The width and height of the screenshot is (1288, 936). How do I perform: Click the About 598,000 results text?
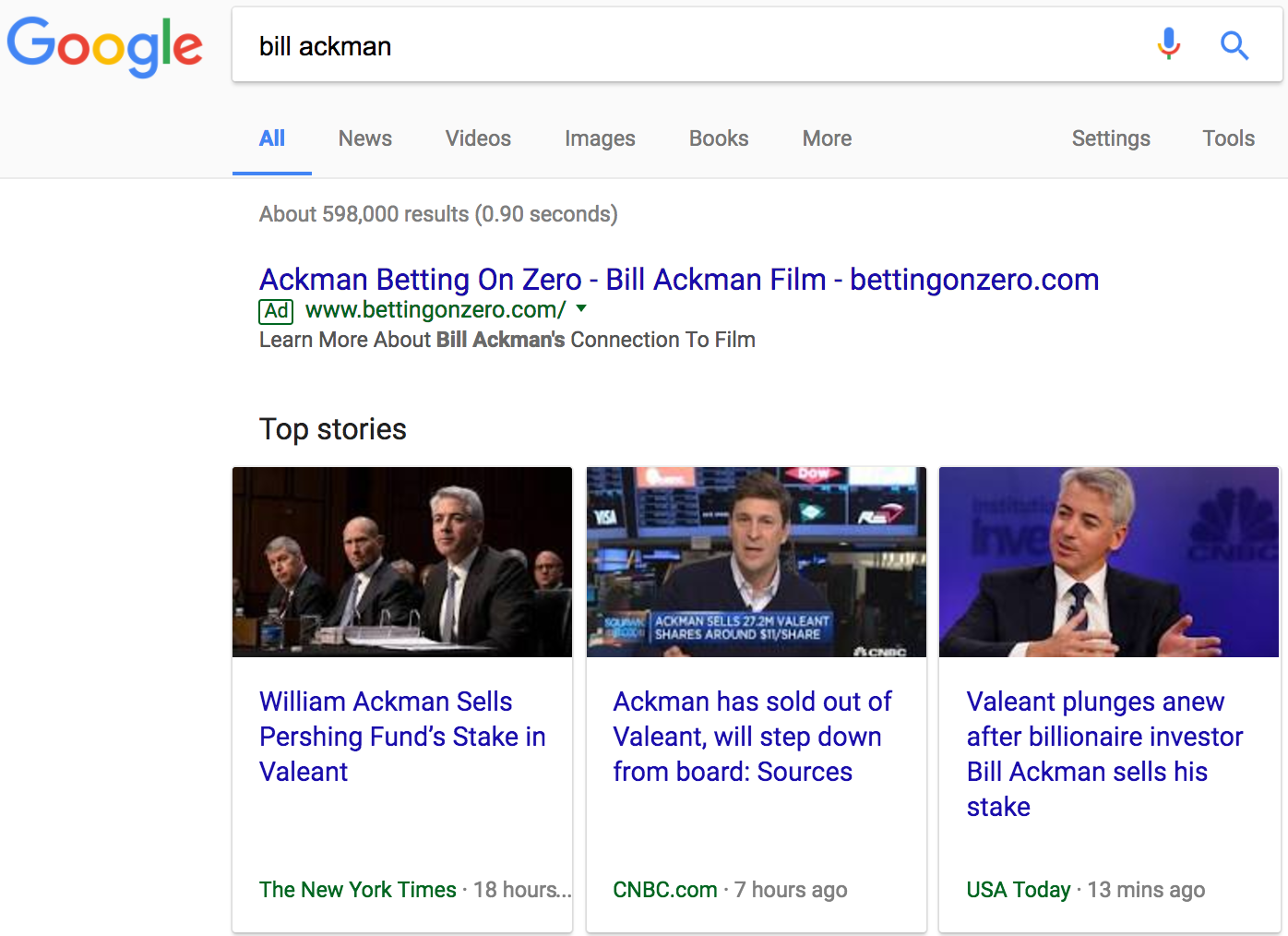coord(438,214)
